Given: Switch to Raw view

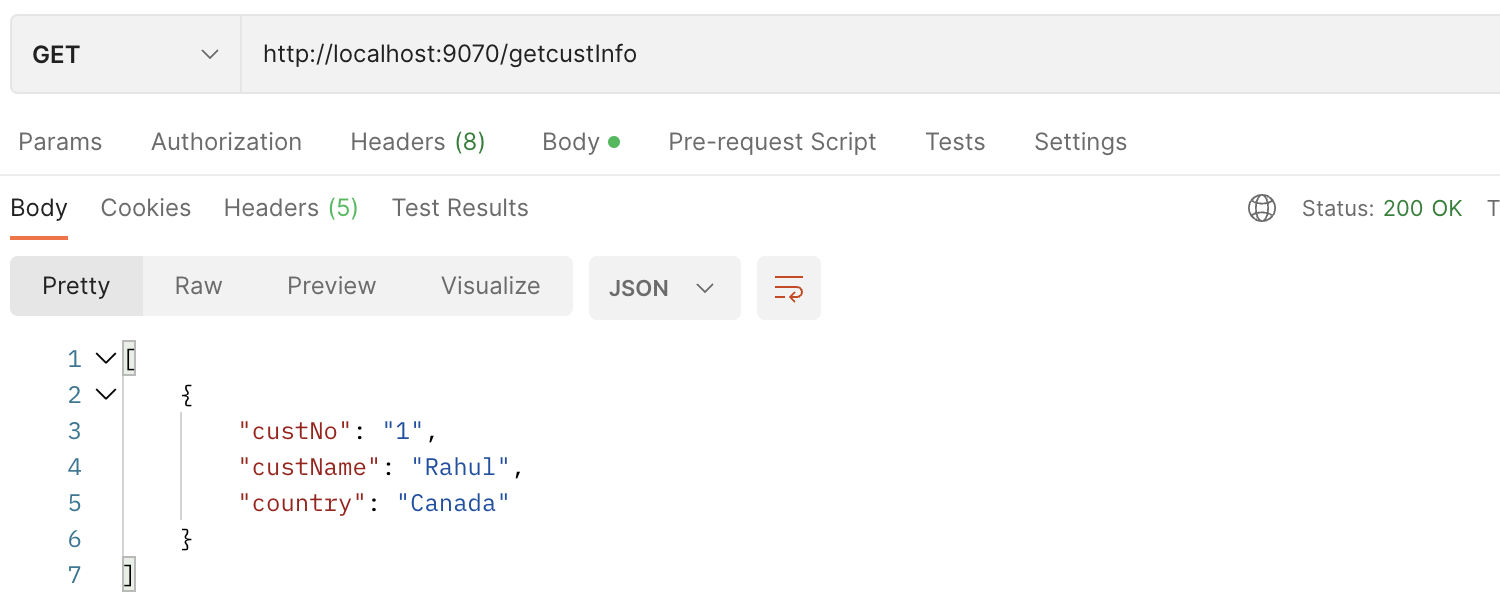Looking at the screenshot, I should pos(198,286).
